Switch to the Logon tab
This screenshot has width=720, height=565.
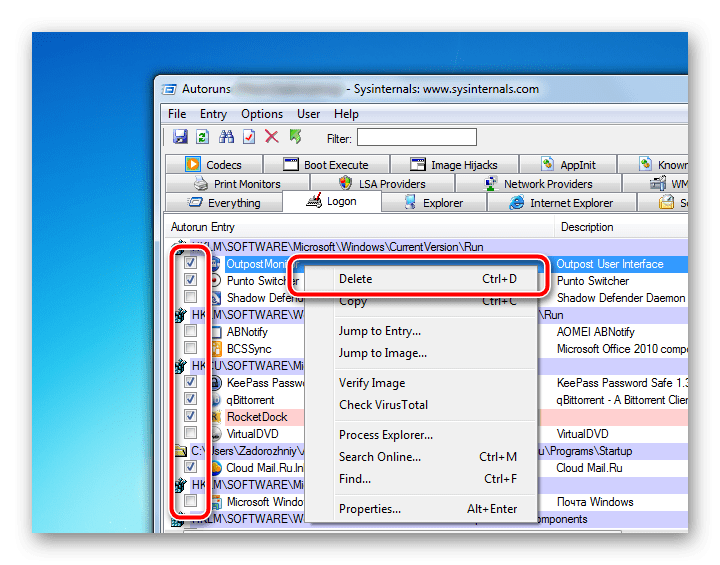point(332,201)
